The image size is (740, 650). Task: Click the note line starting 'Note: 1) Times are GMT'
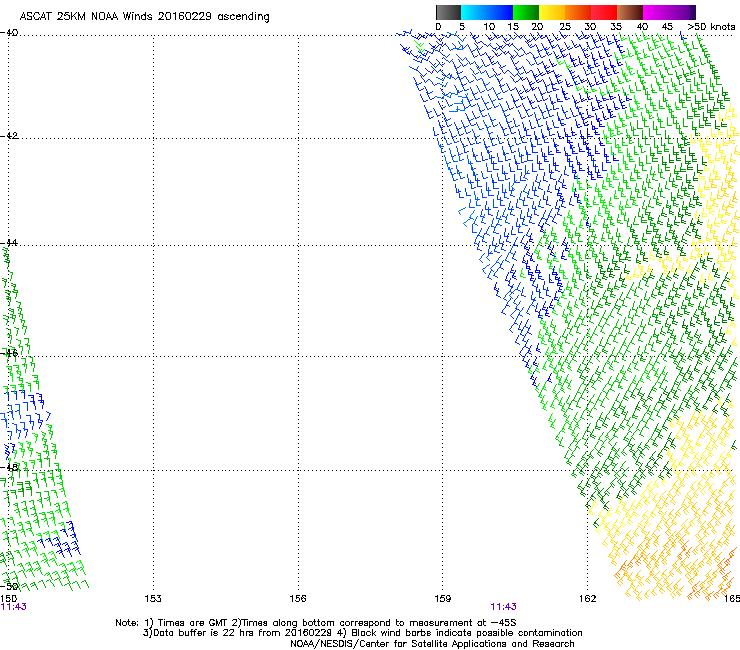(316, 623)
